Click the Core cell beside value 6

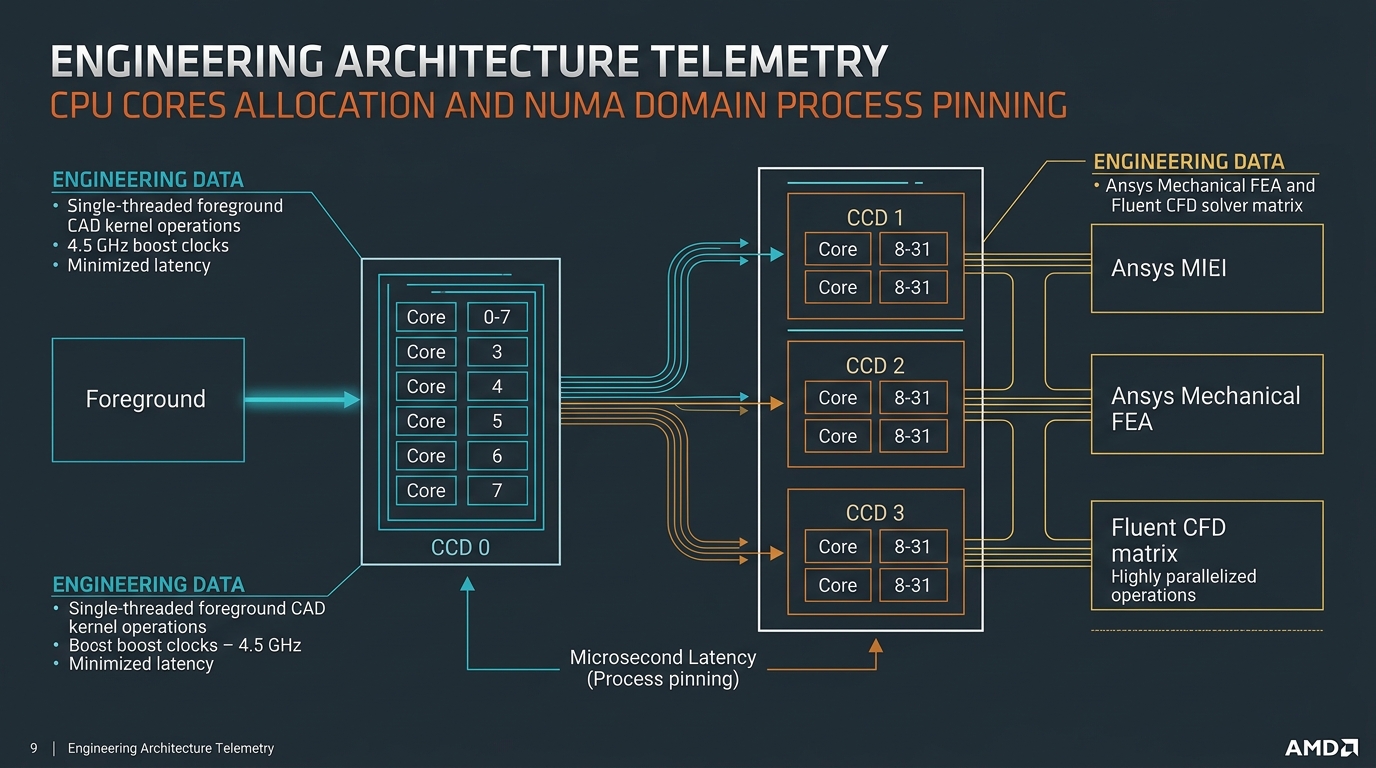point(426,455)
